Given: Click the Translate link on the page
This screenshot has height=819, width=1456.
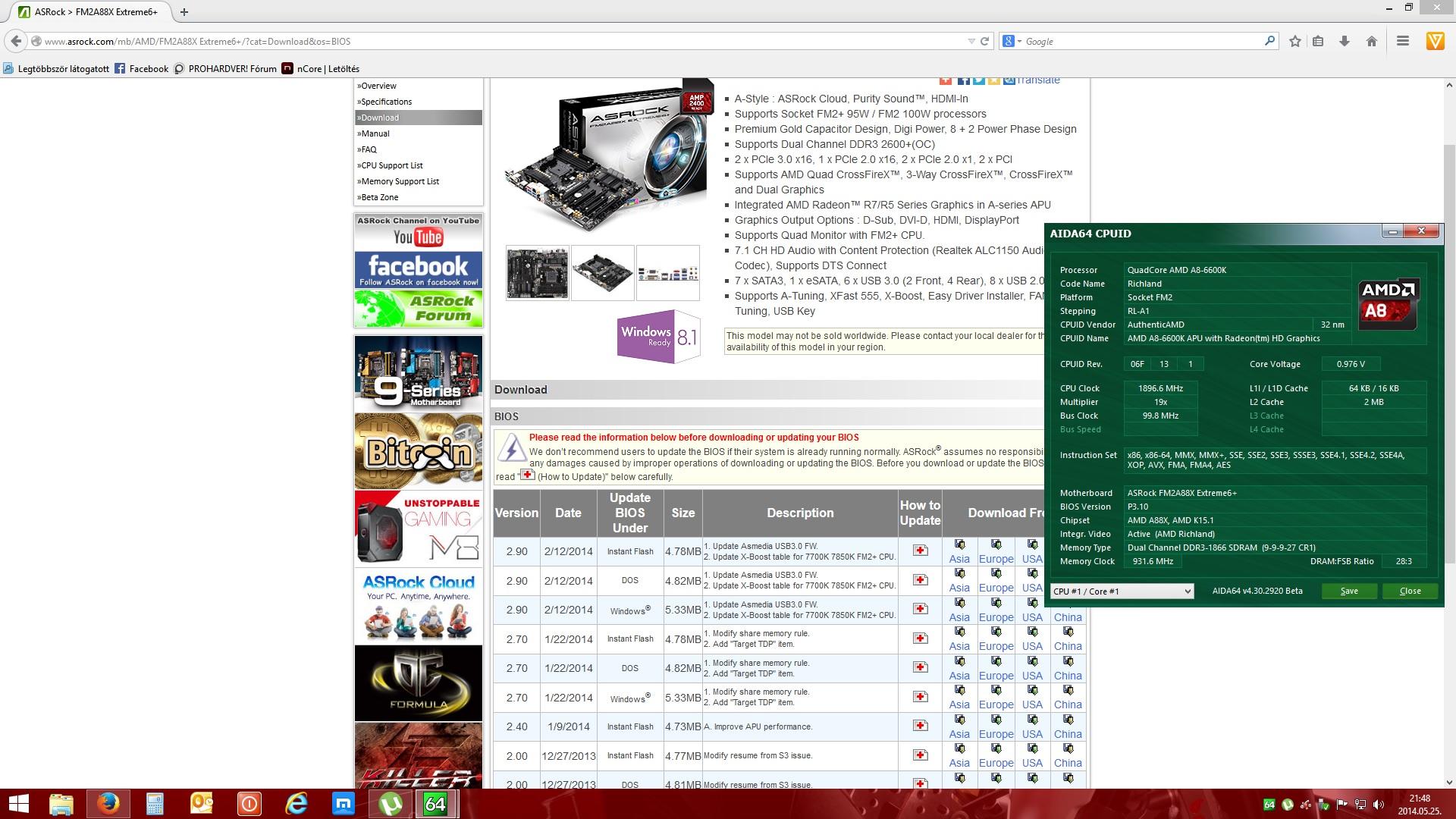Looking at the screenshot, I should pos(1038,80).
